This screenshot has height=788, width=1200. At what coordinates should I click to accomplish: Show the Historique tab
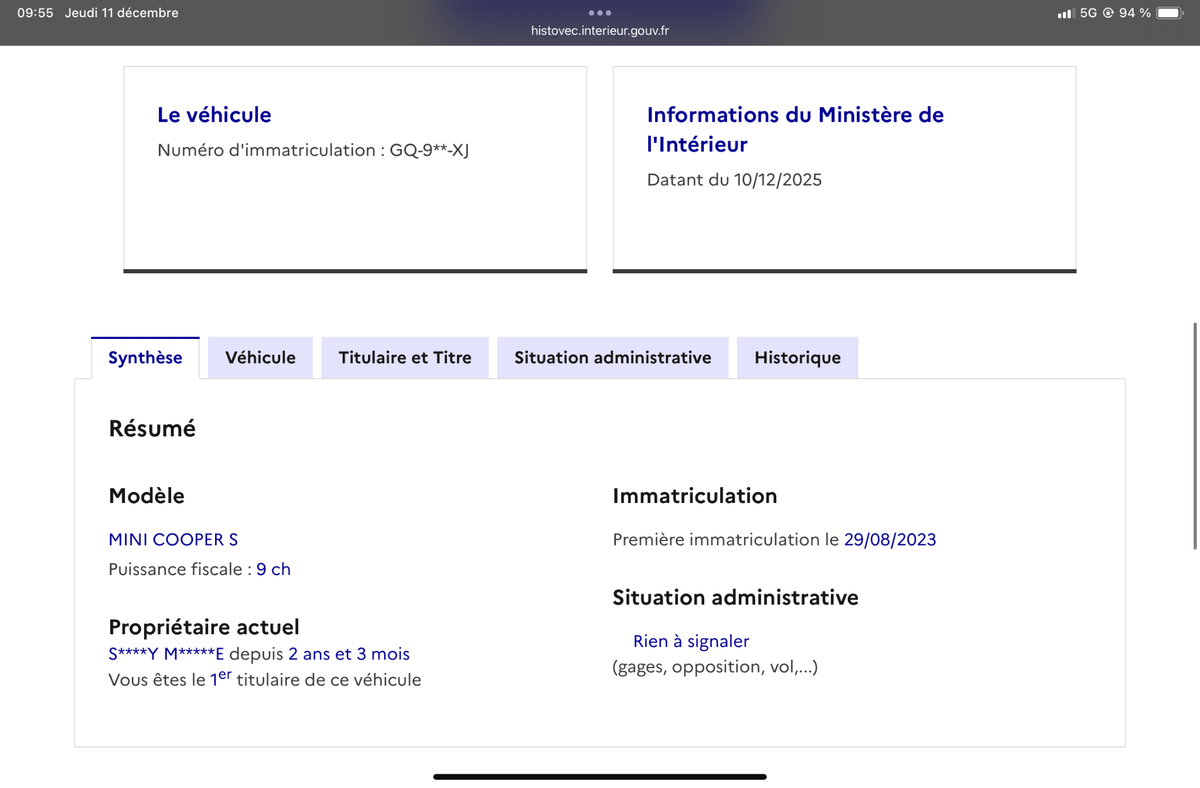[797, 358]
